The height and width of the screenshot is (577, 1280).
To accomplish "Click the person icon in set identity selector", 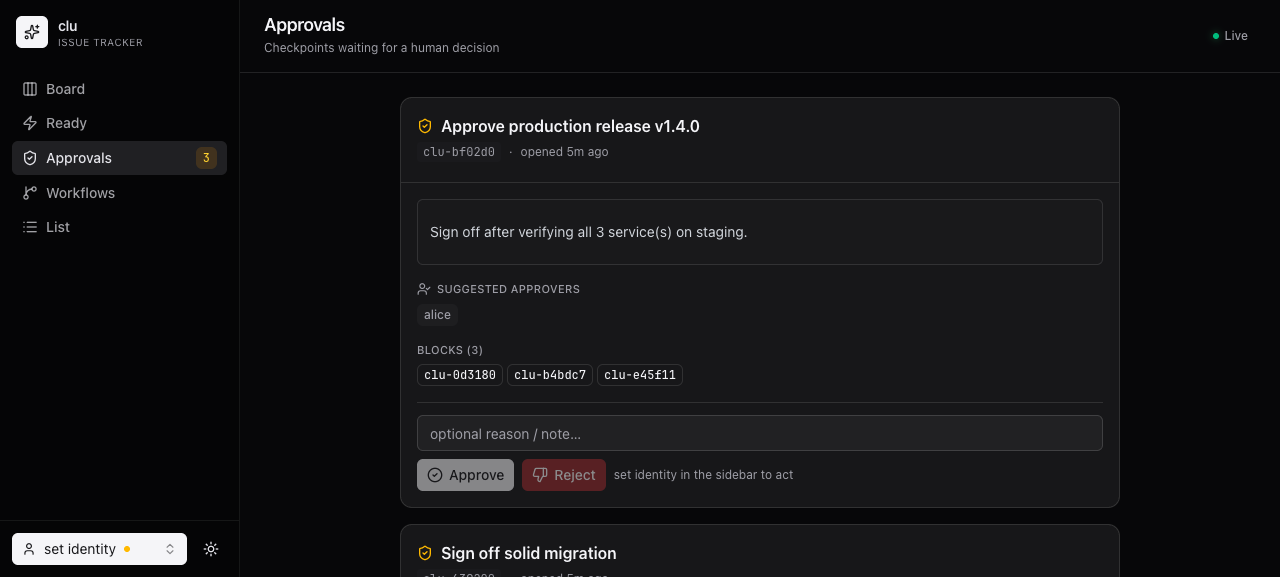I will point(29,549).
